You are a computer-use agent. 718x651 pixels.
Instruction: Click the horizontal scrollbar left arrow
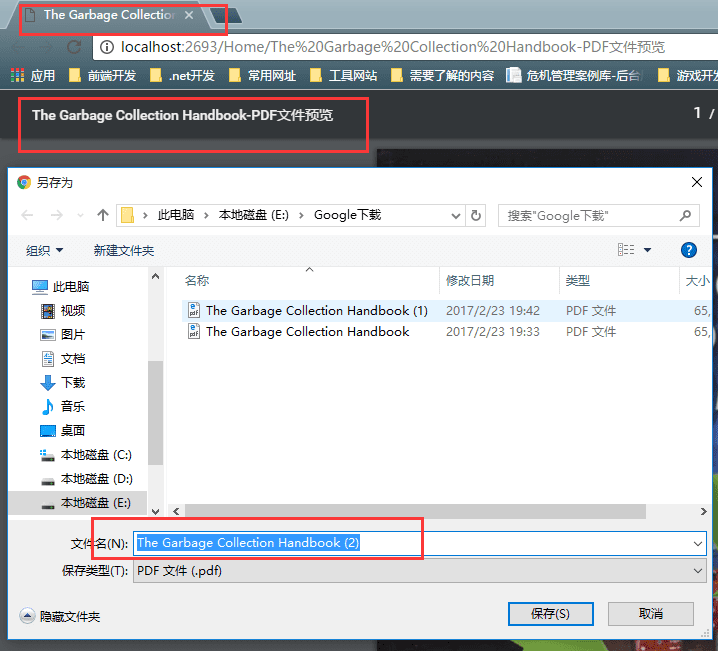tap(176, 511)
